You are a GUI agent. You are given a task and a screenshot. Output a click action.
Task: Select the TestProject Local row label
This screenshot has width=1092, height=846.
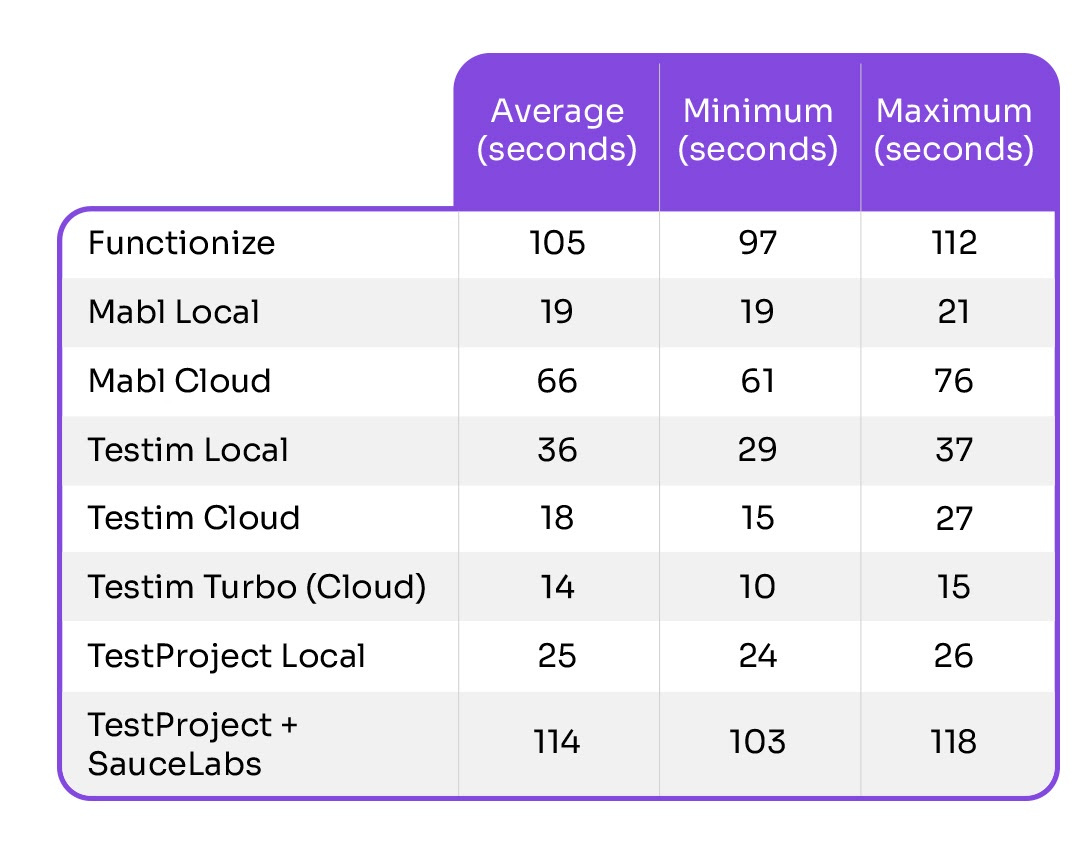click(227, 656)
